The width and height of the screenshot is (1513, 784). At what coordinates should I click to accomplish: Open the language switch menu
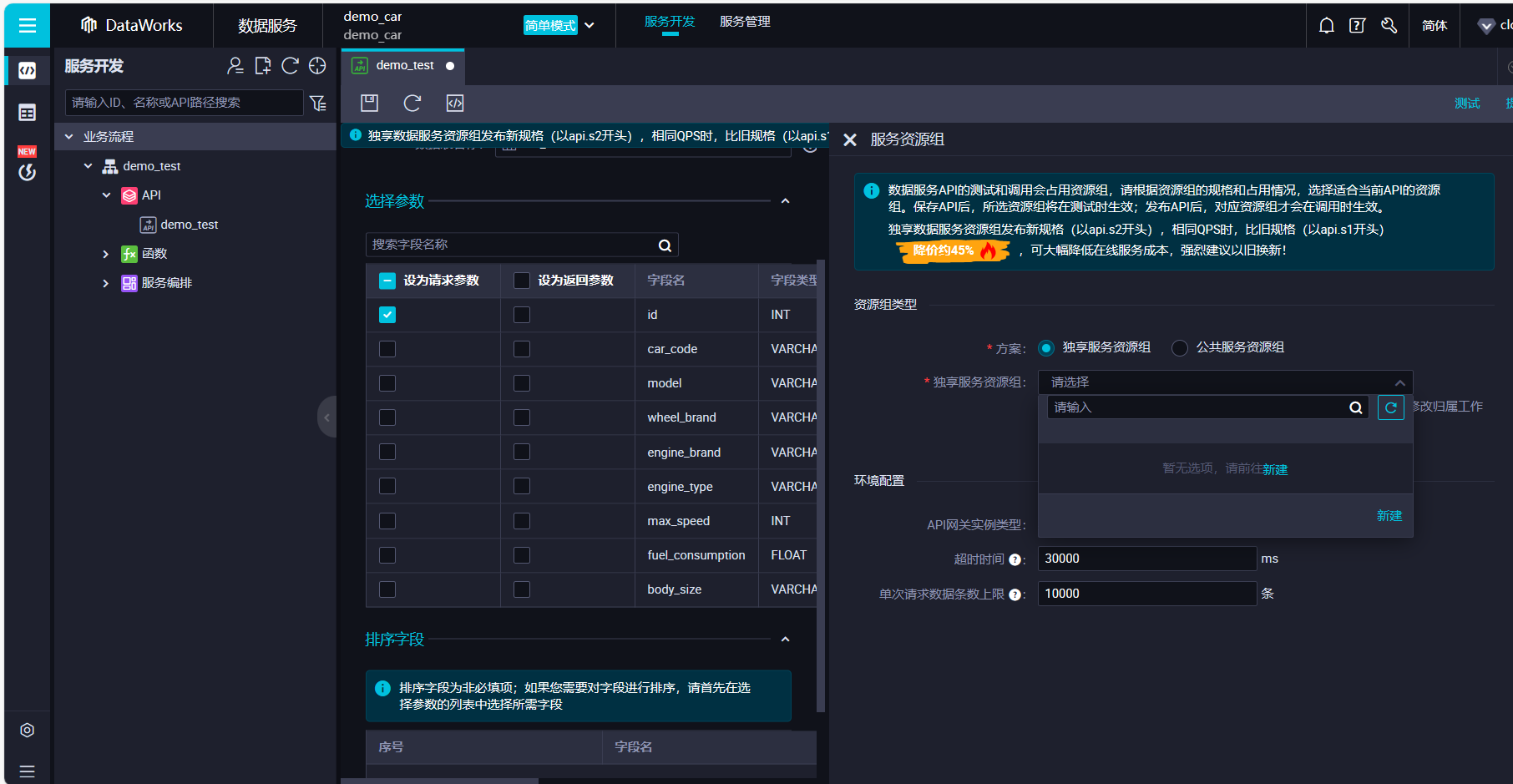click(x=1435, y=26)
